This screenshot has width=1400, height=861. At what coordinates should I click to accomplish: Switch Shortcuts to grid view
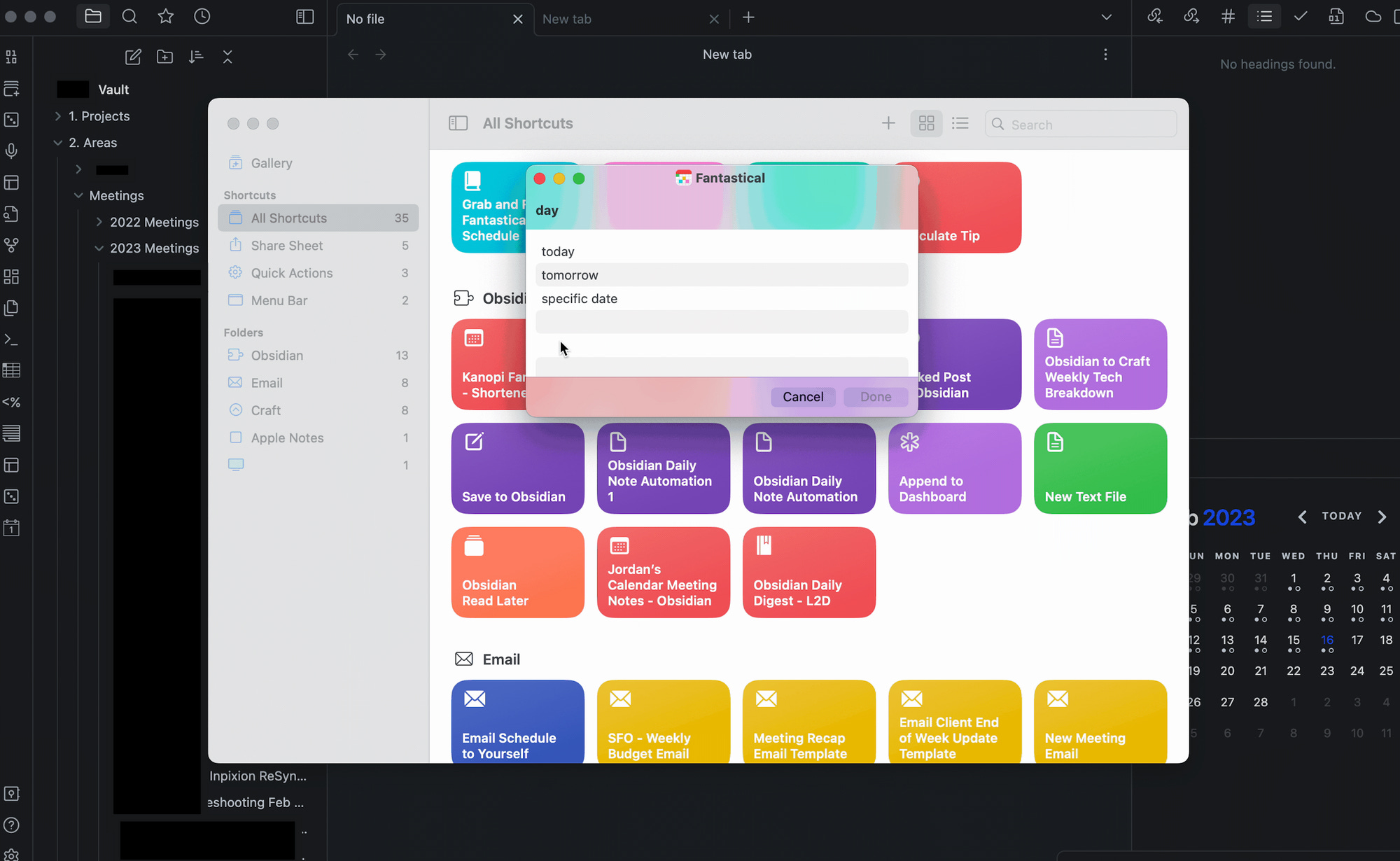(x=927, y=123)
